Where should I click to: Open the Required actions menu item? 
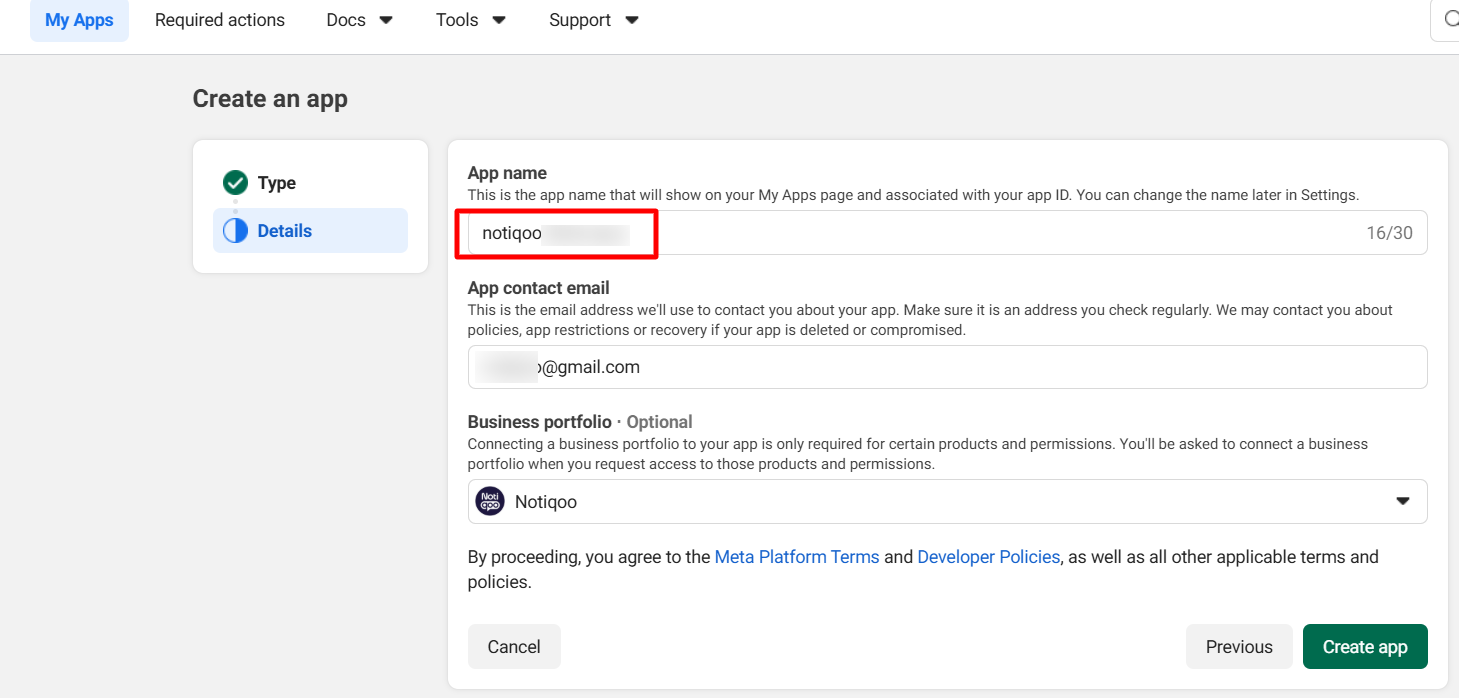(219, 19)
